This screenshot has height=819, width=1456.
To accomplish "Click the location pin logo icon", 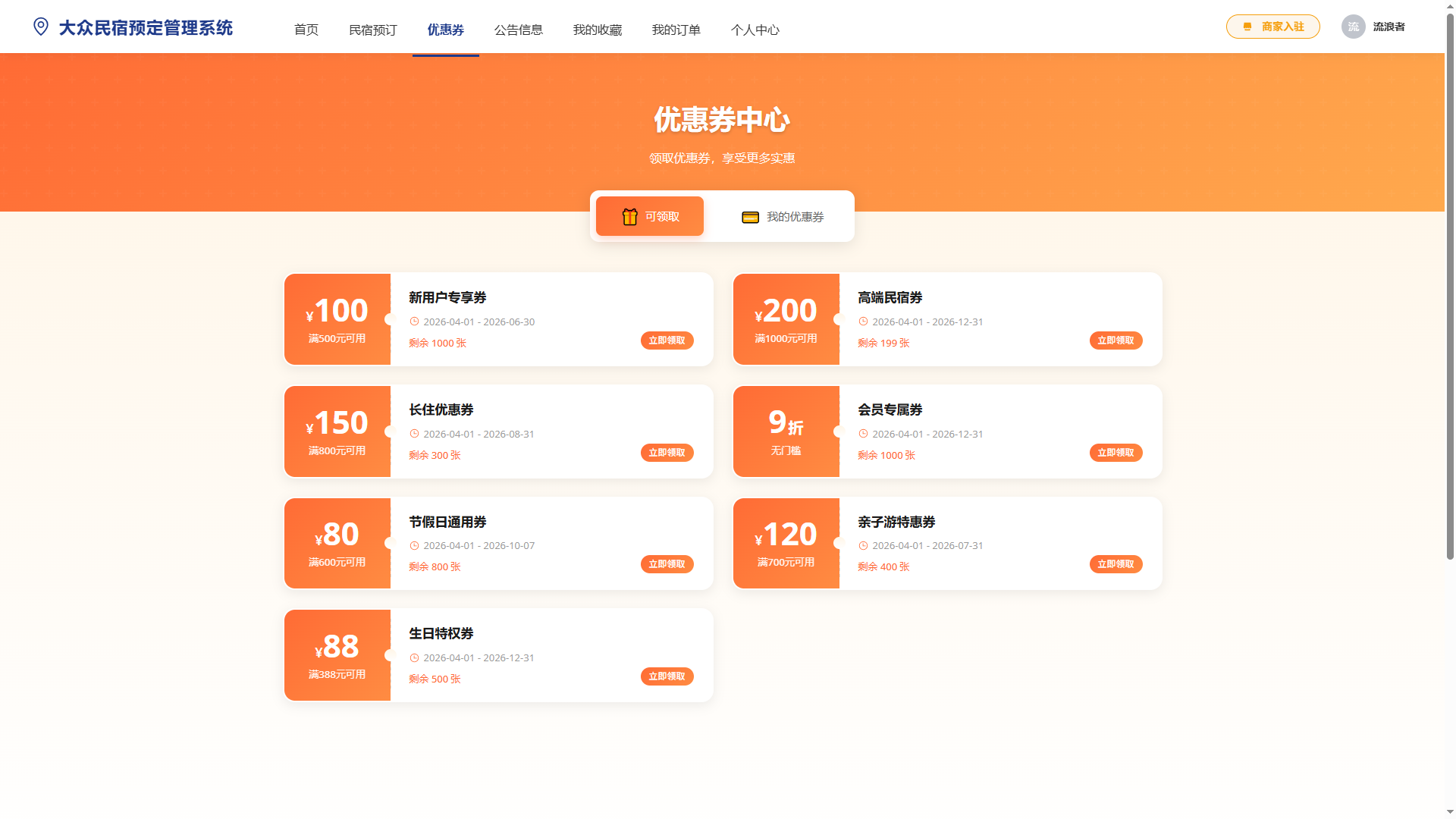I will point(41,27).
